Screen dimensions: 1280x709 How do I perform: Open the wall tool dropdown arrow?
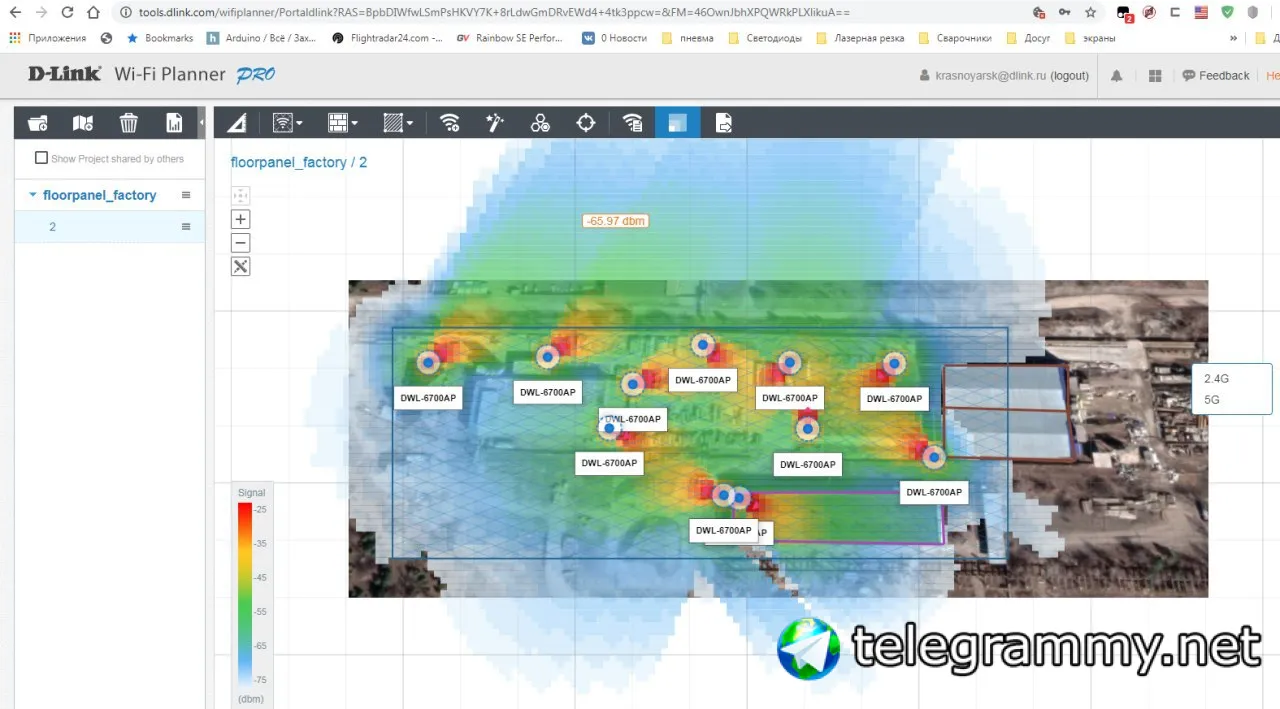[355, 124]
